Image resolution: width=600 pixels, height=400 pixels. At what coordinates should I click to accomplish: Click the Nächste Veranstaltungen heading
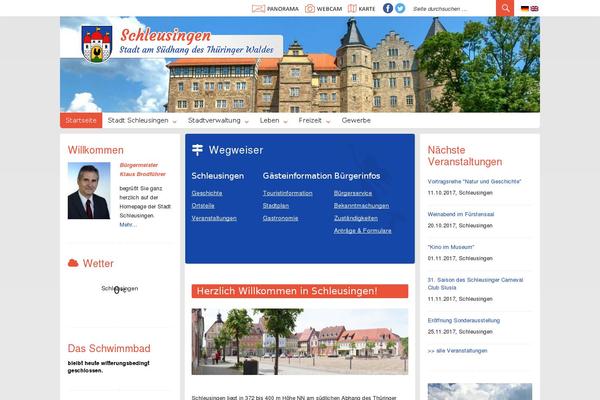click(x=465, y=156)
